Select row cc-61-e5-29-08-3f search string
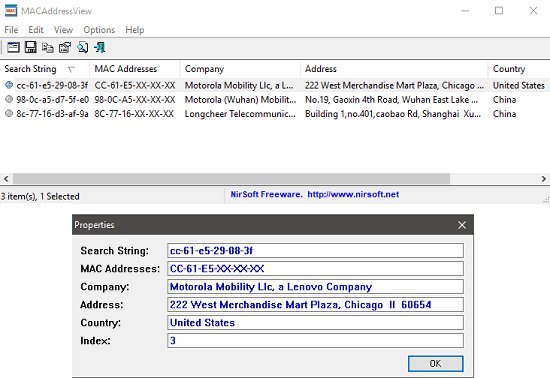Viewport: 550px width, 378px height. tap(52, 85)
